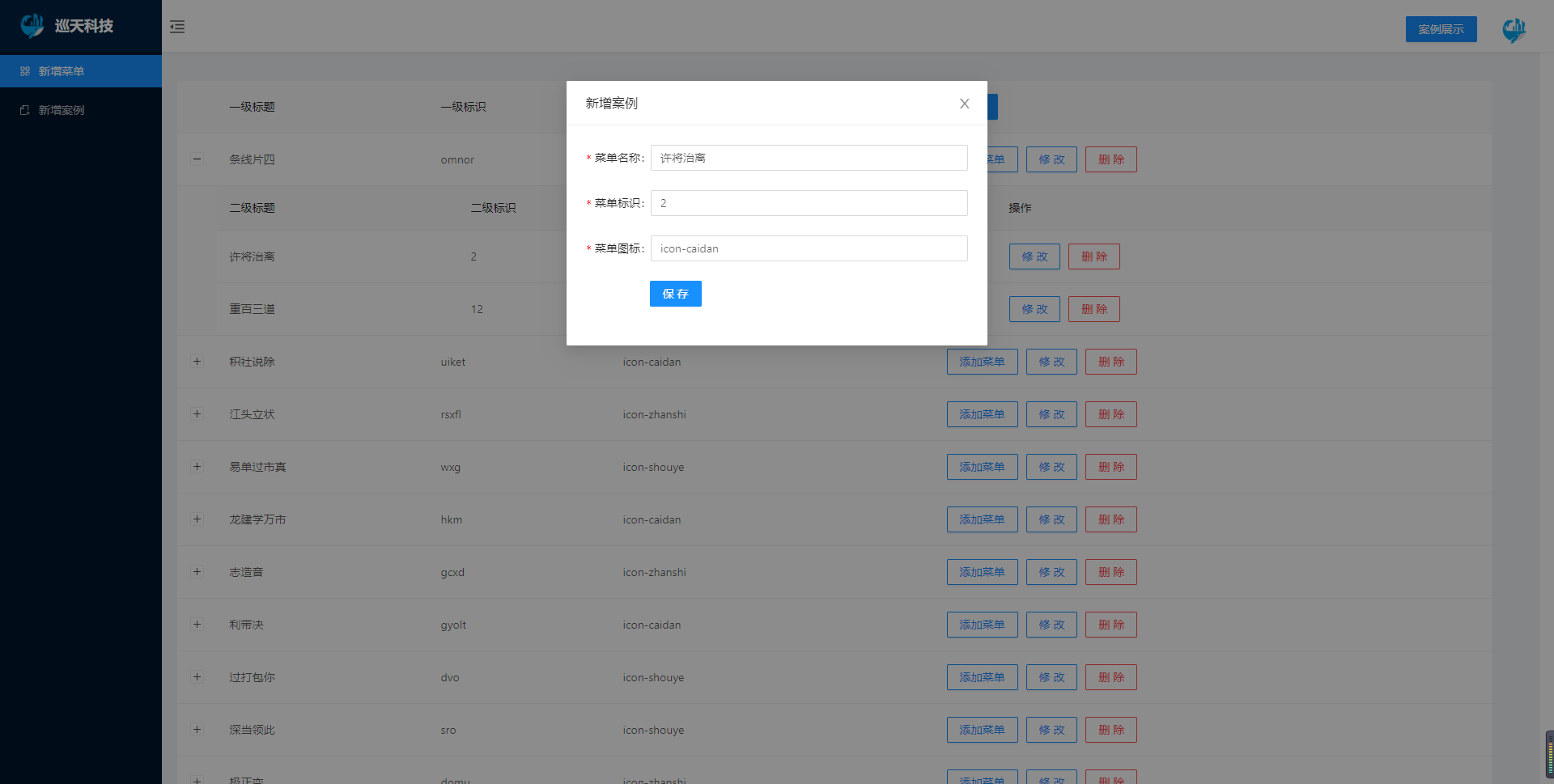1554x784 pixels.
Task: Click the 保存 button in dialog
Action: [x=676, y=294]
